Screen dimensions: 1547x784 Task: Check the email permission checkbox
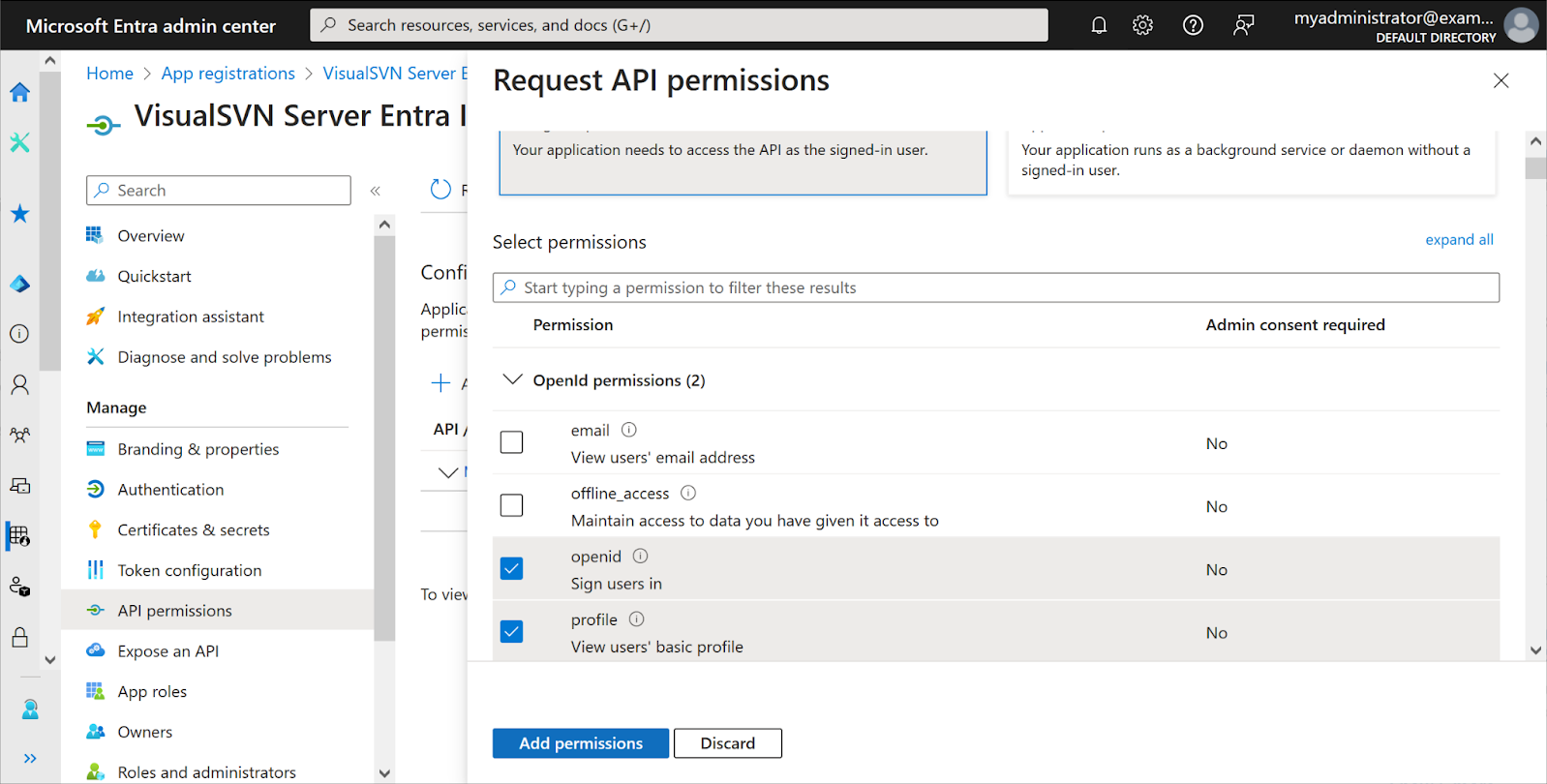pos(511,442)
